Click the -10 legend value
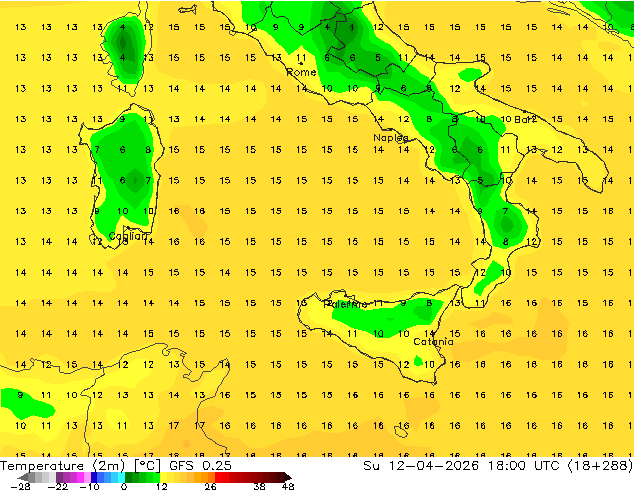Image resolution: width=634 pixels, height=490 pixels. tap(89, 486)
